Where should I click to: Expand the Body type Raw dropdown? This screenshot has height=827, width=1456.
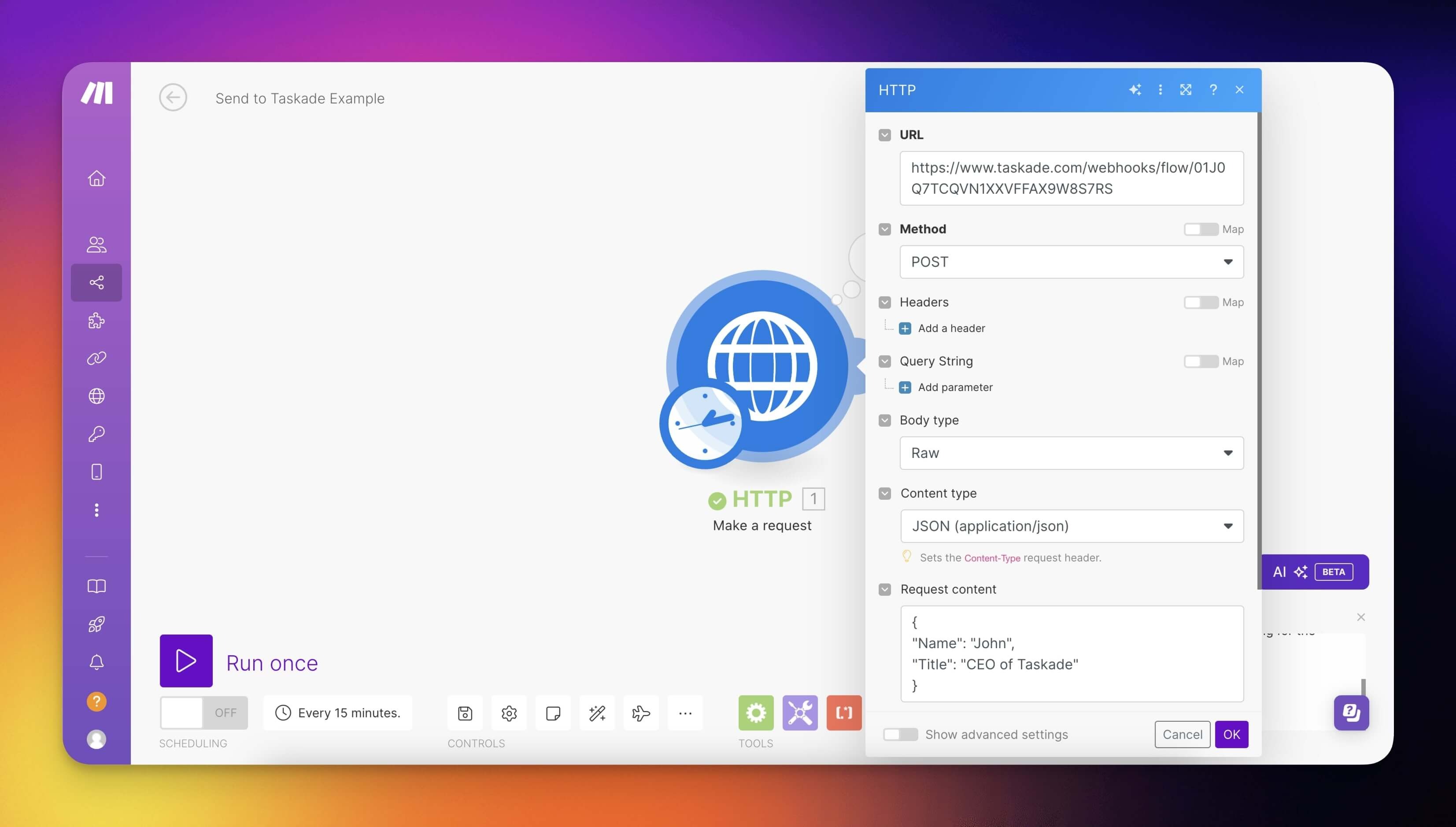(x=1072, y=453)
